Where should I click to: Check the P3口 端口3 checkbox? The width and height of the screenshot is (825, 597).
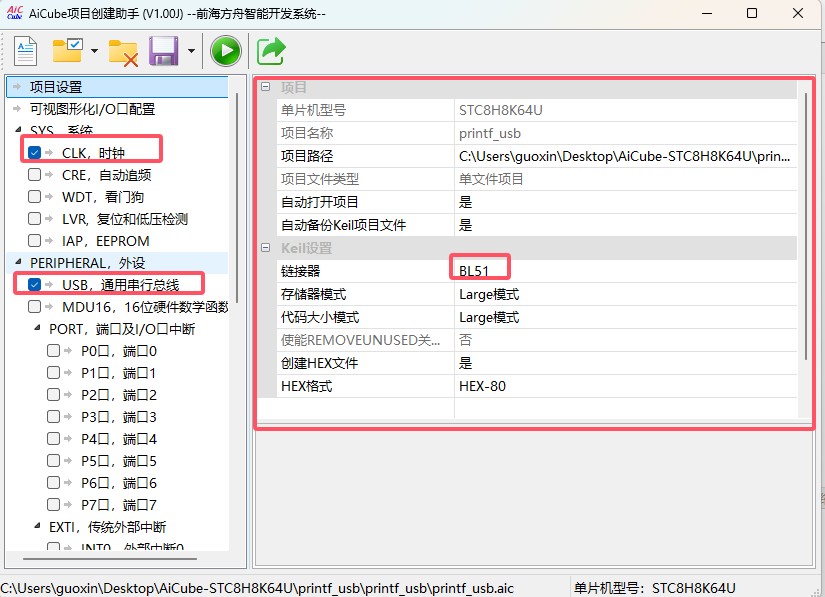53,417
